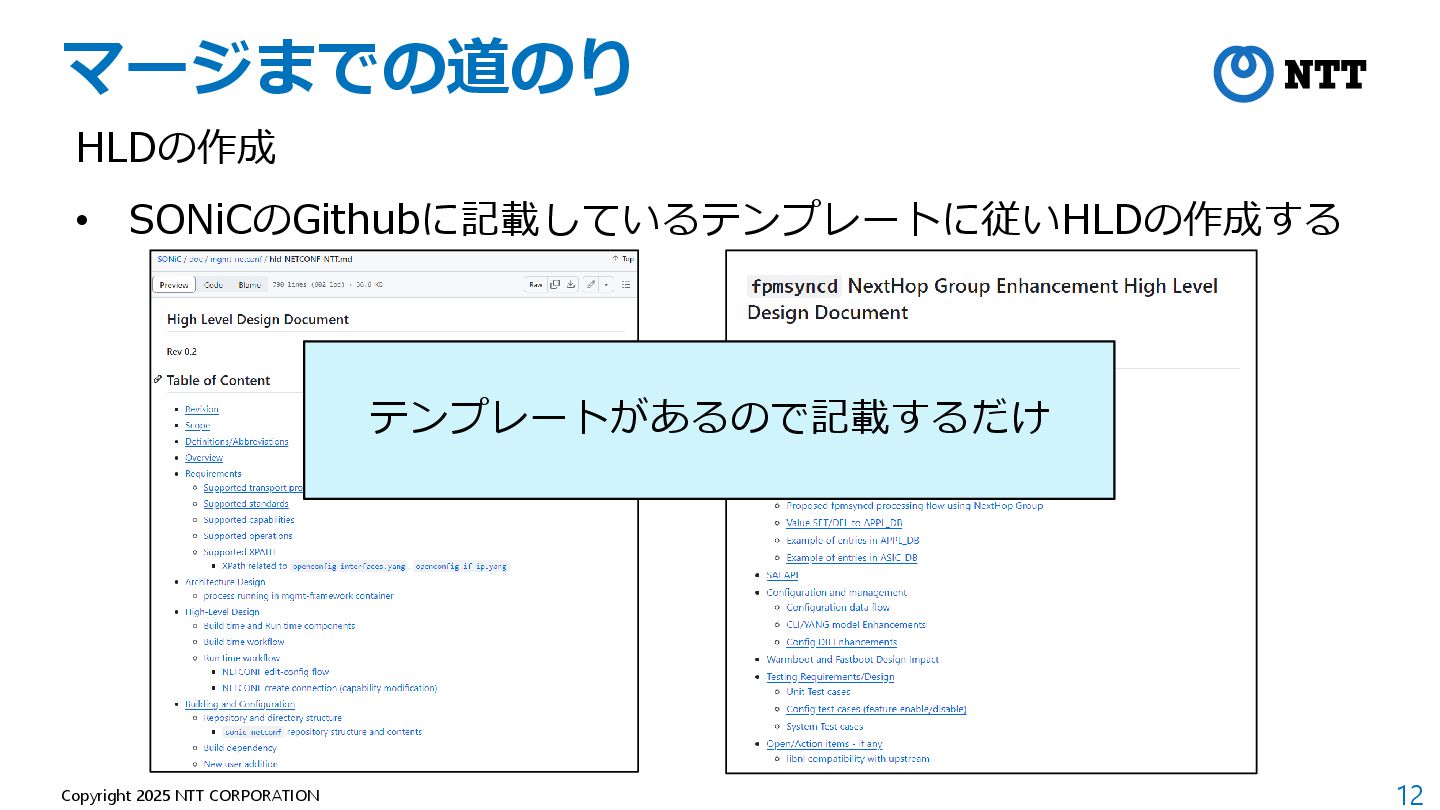Open Config DB Enhancements link
Image resolution: width=1440 pixels, height=810 pixels.
click(841, 642)
